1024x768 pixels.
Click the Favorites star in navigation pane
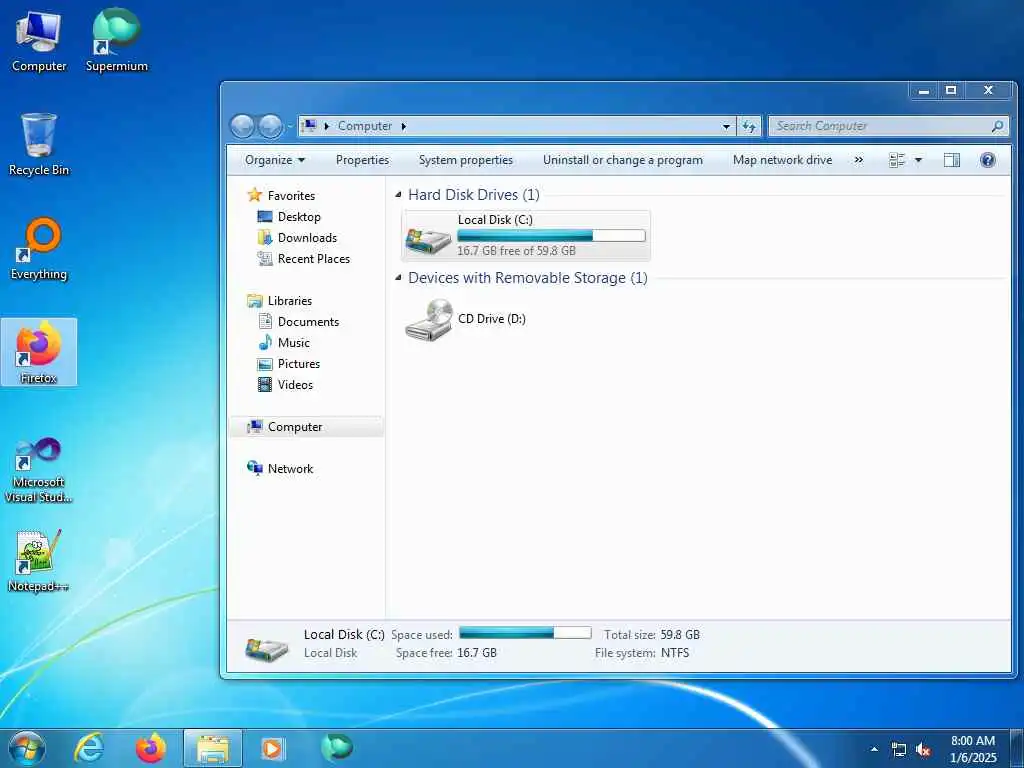coord(255,195)
